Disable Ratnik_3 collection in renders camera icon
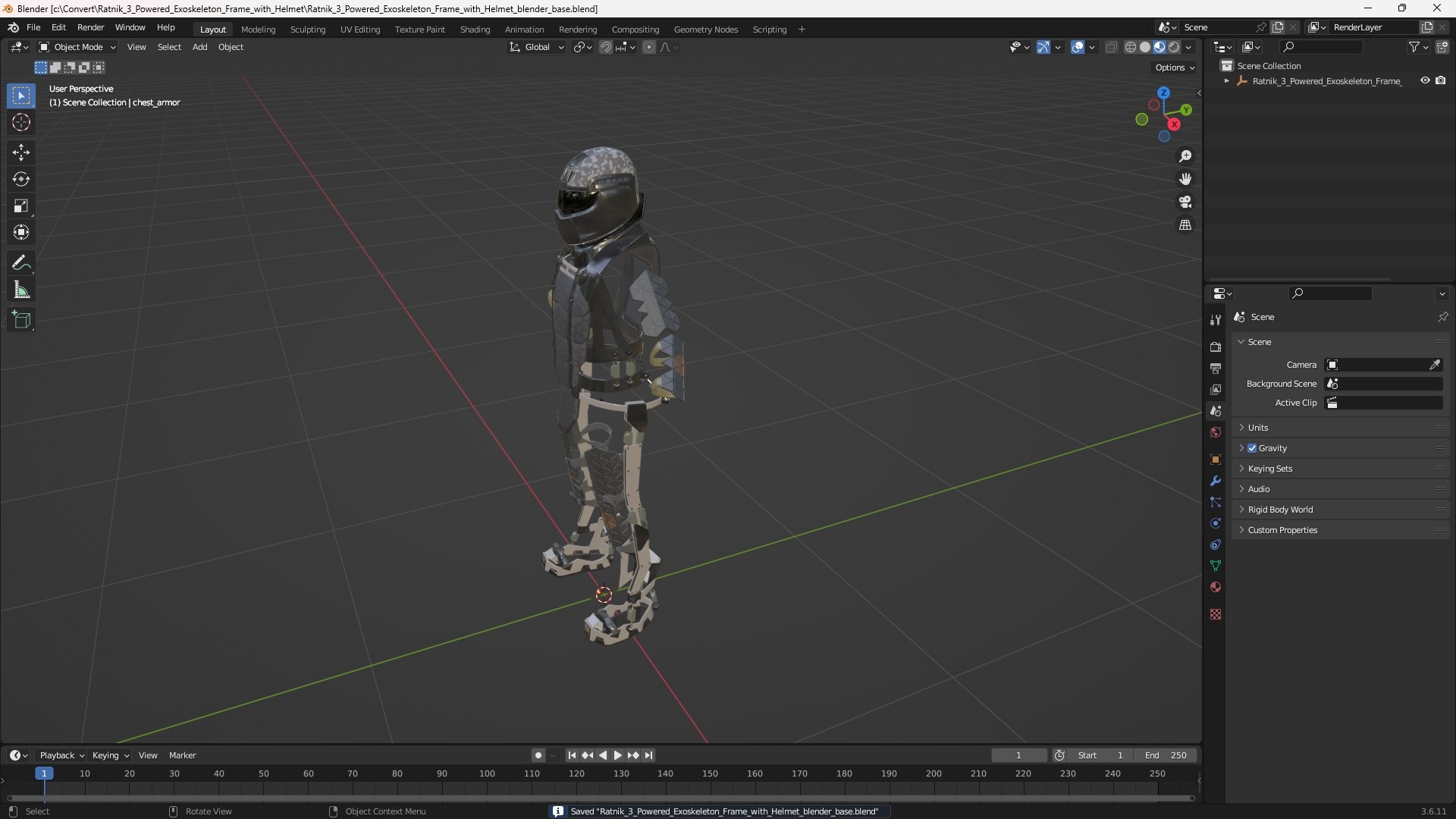The height and width of the screenshot is (819, 1456). click(x=1441, y=80)
